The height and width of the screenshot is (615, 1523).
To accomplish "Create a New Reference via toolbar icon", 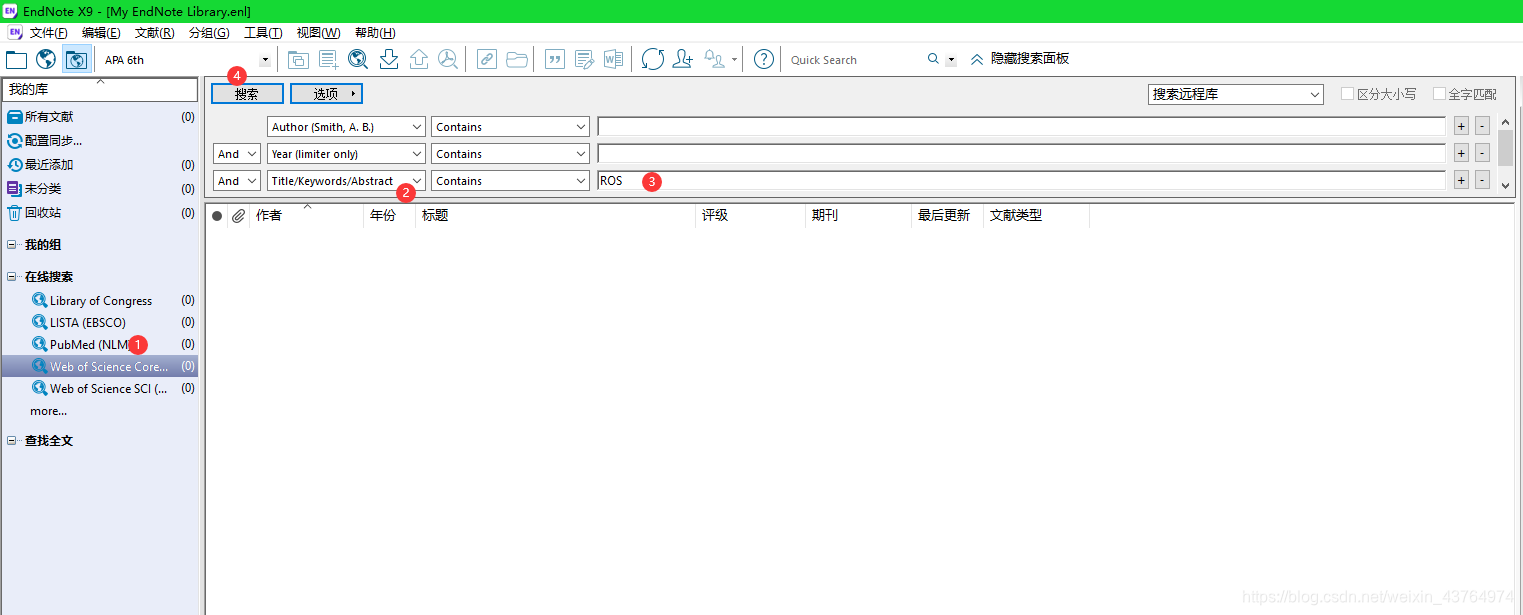I will 328,60.
